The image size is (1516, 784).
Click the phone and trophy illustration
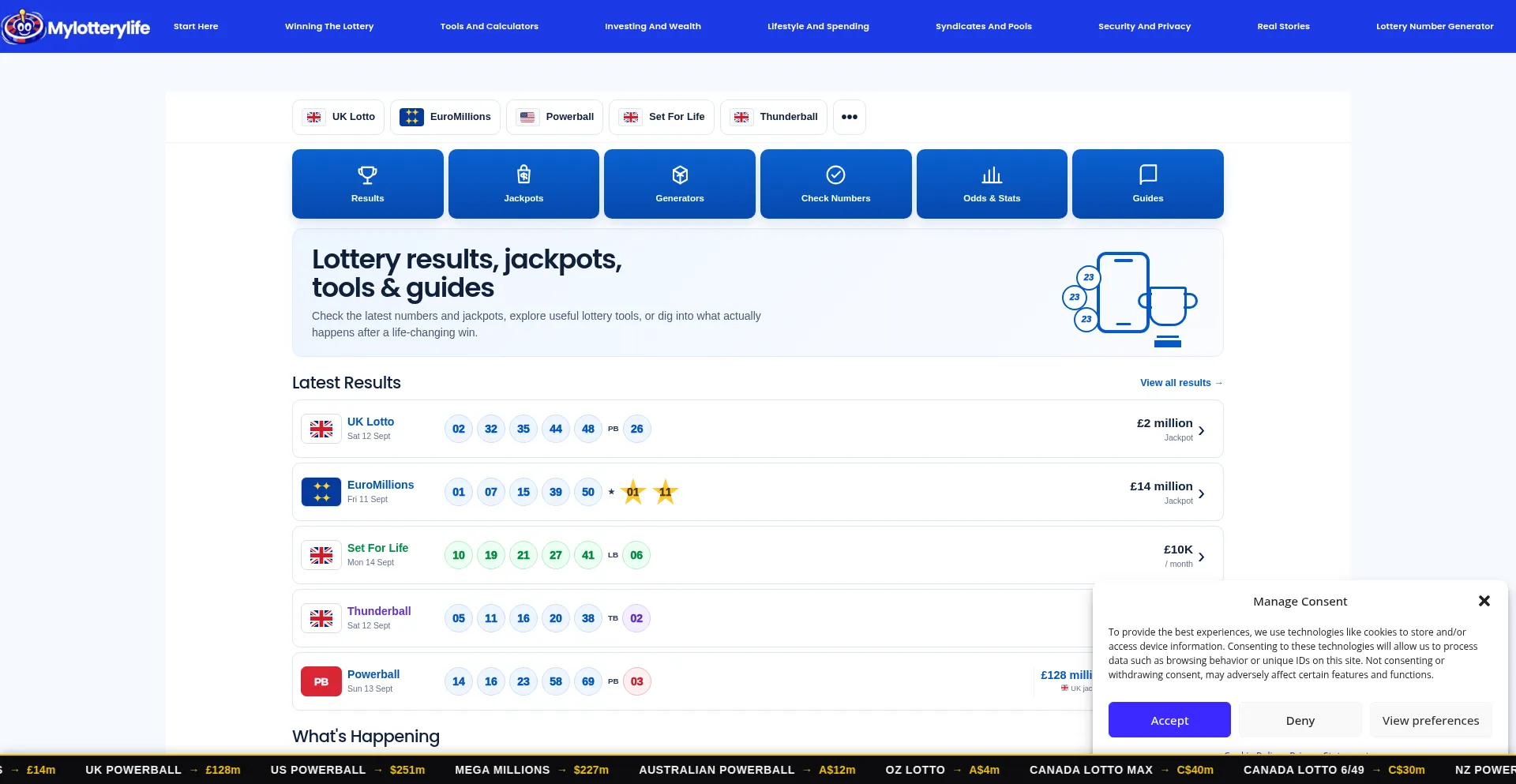tap(1130, 298)
